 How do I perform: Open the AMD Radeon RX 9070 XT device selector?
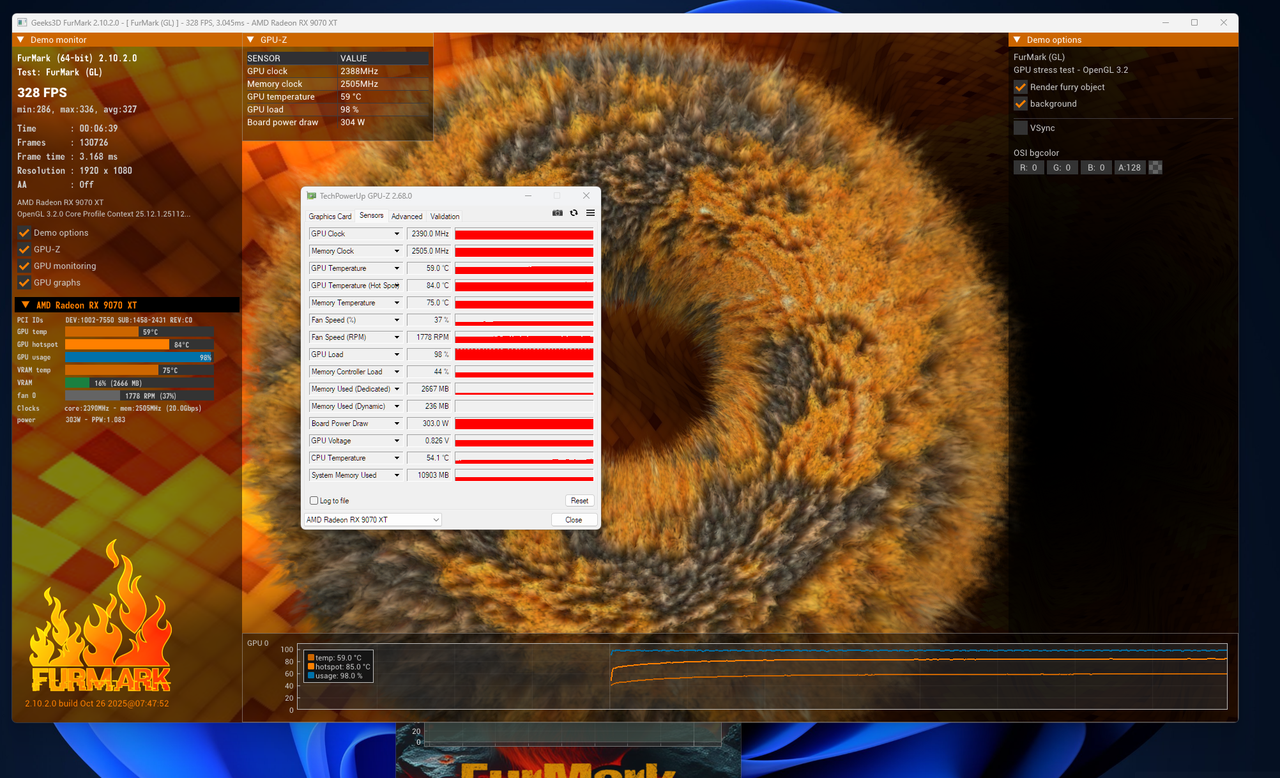(x=437, y=519)
